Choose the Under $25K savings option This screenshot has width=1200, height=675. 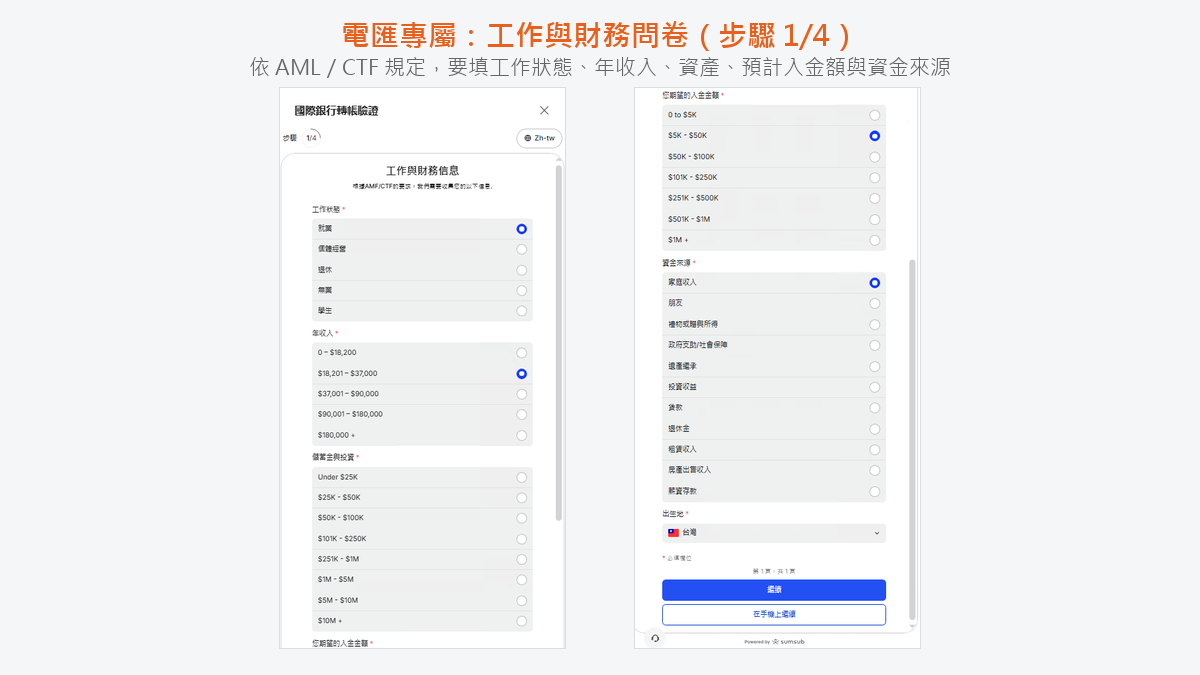pos(422,477)
